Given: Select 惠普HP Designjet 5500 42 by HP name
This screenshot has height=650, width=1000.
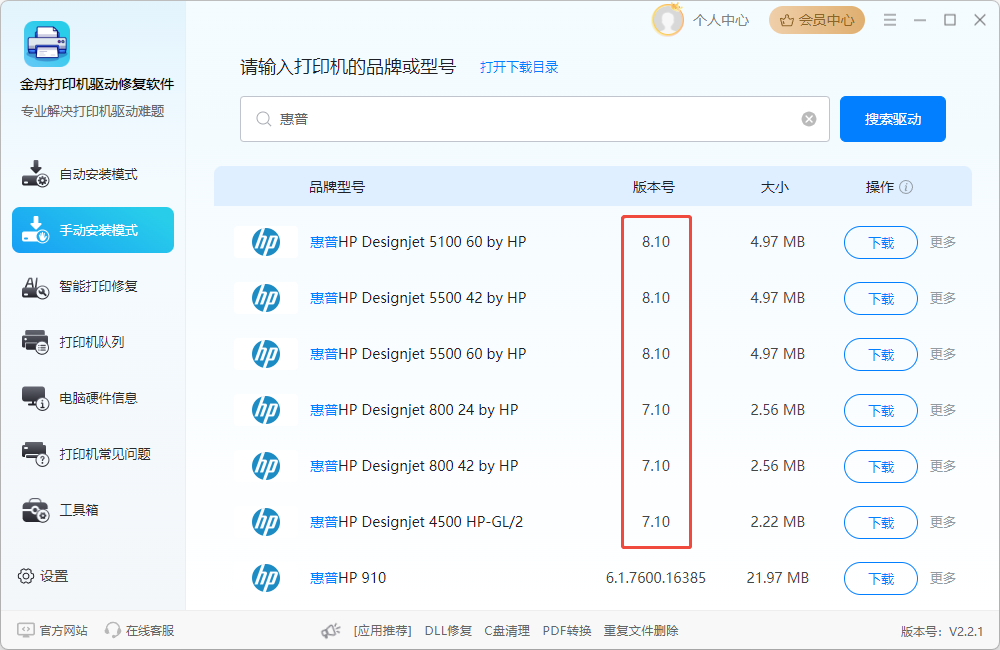Looking at the screenshot, I should 418,298.
